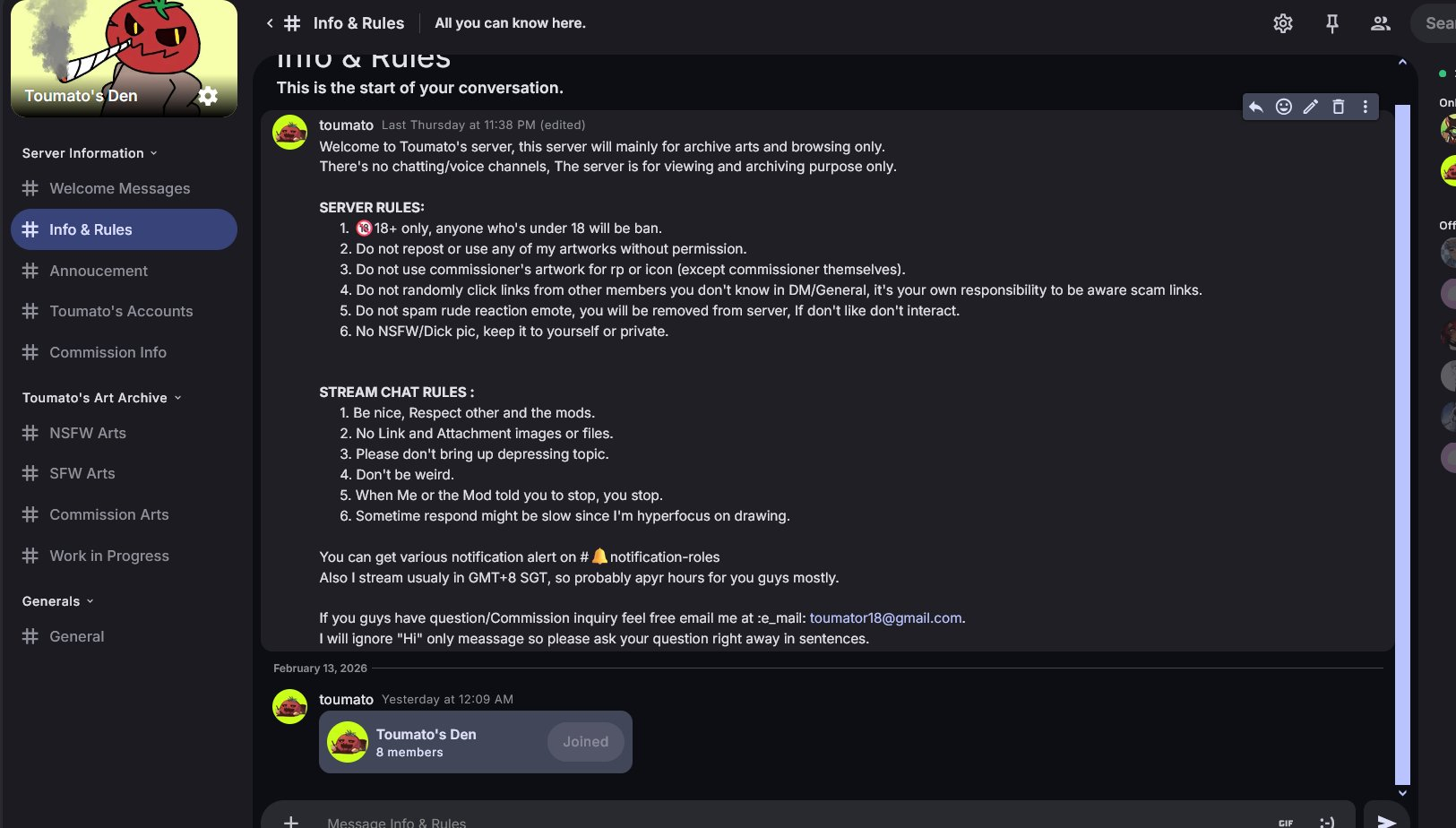Screen dimensions: 1456x828
Task: Switch to Commission Info channel
Action: point(108,352)
